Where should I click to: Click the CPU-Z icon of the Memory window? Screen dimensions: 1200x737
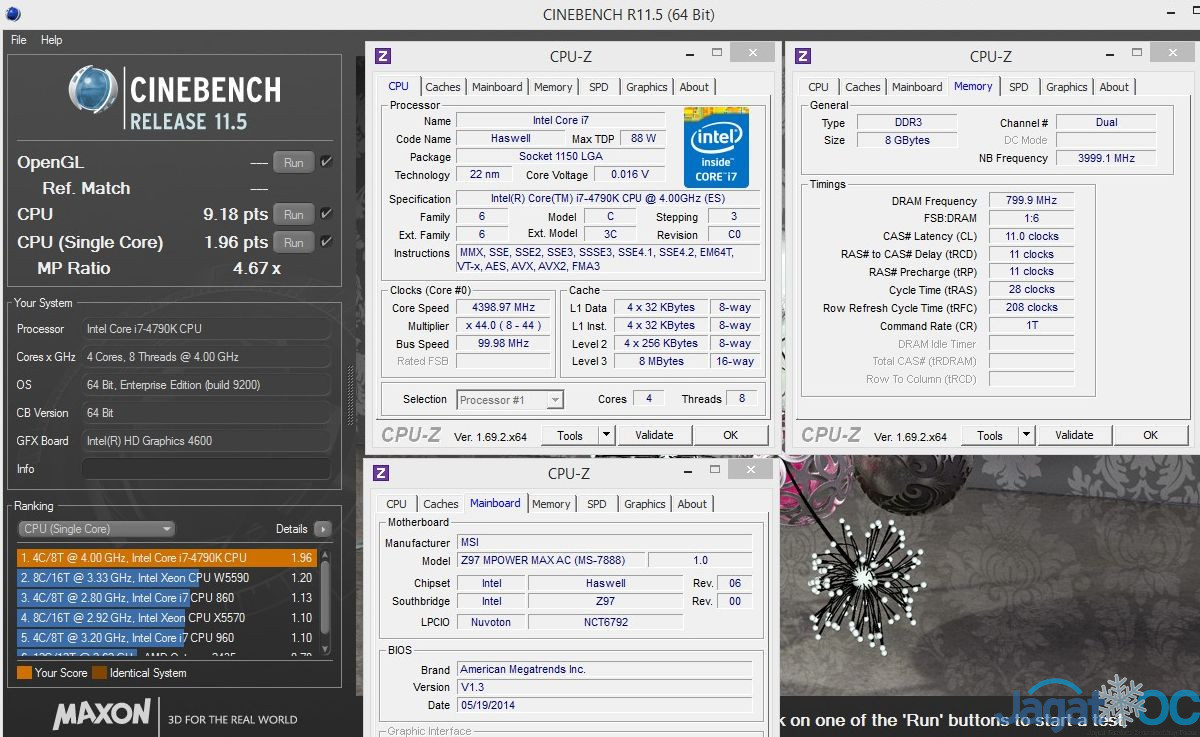tap(802, 56)
